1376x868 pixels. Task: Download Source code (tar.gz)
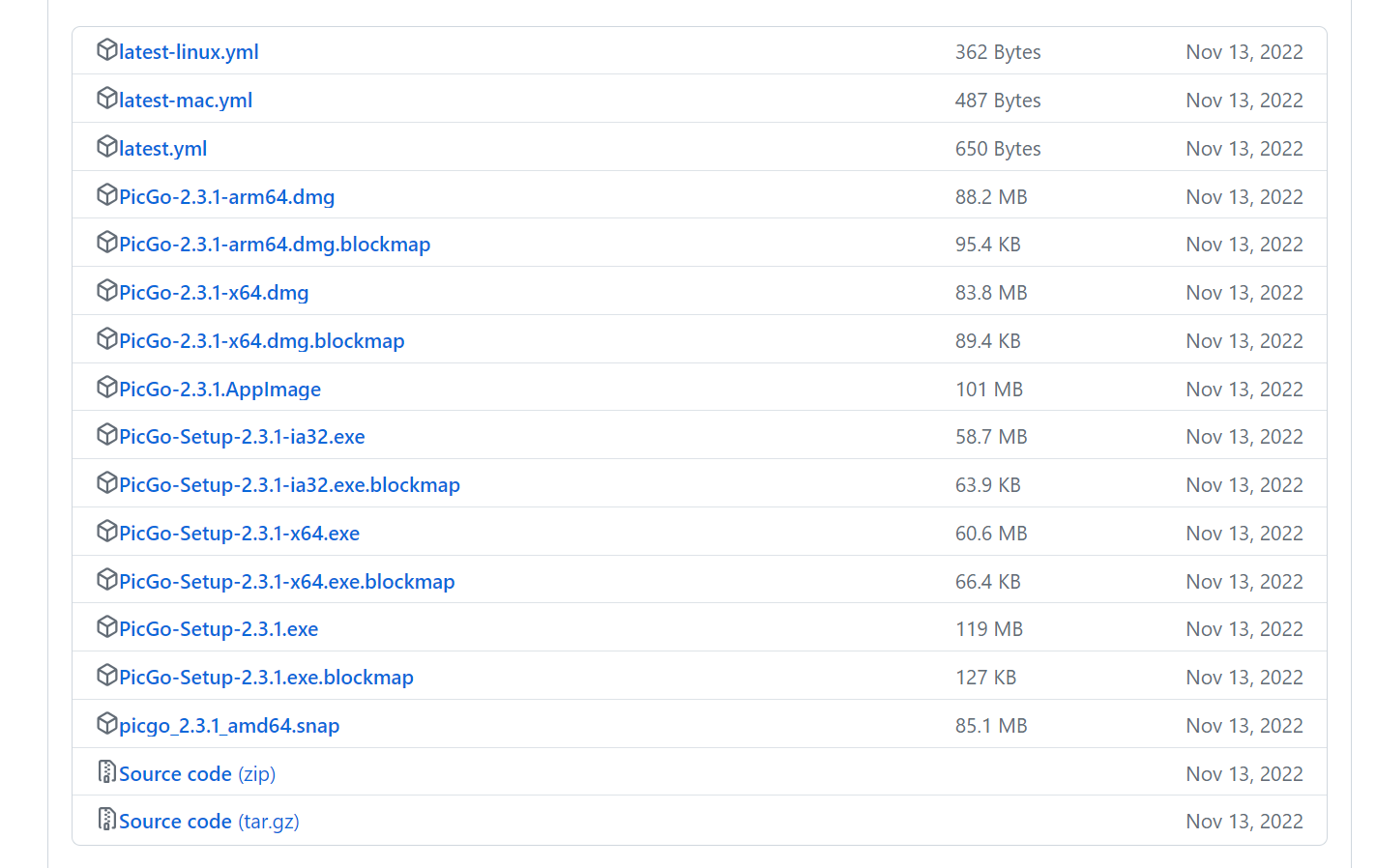click(209, 822)
